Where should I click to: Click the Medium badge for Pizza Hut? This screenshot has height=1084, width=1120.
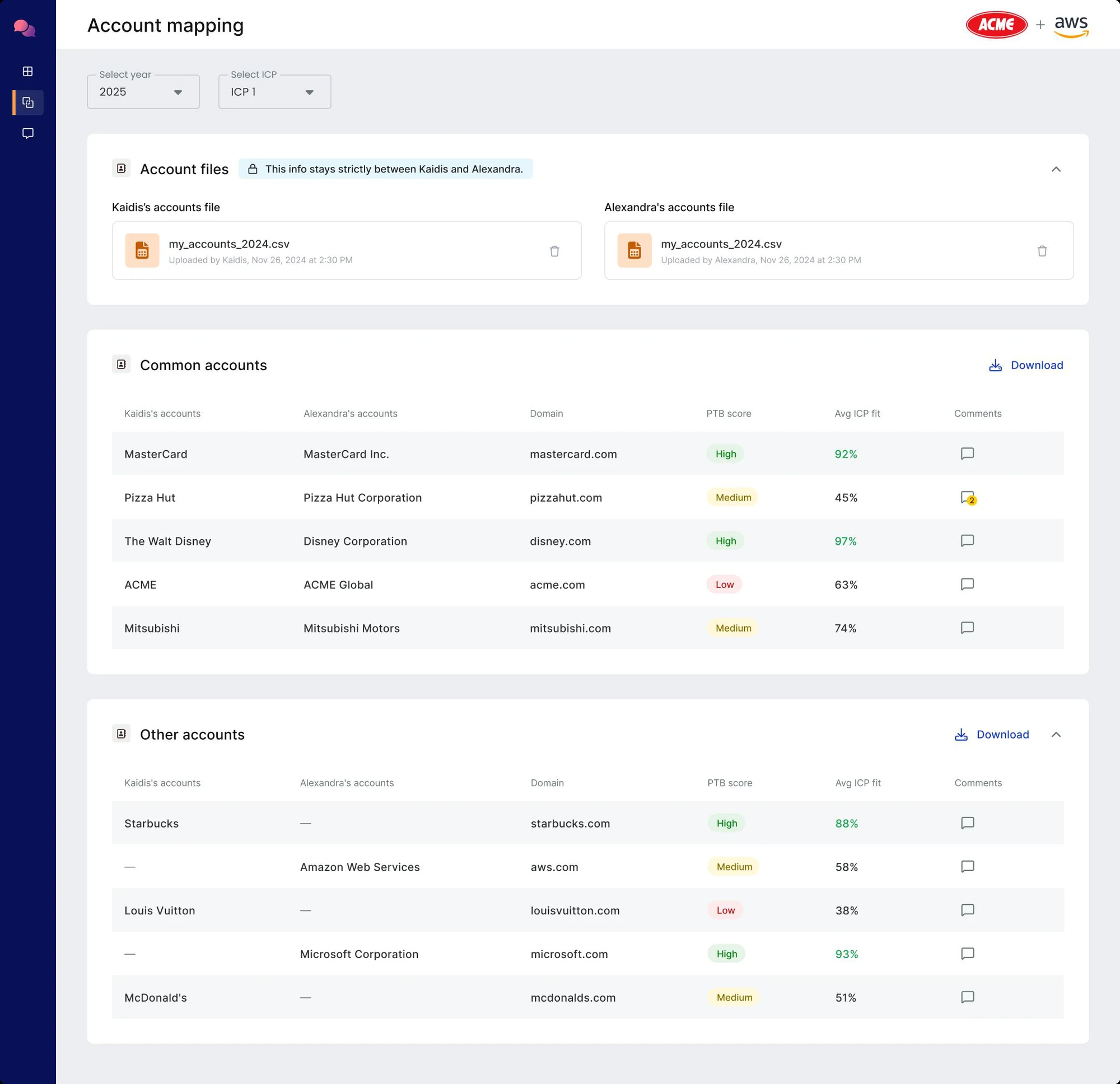click(x=733, y=497)
